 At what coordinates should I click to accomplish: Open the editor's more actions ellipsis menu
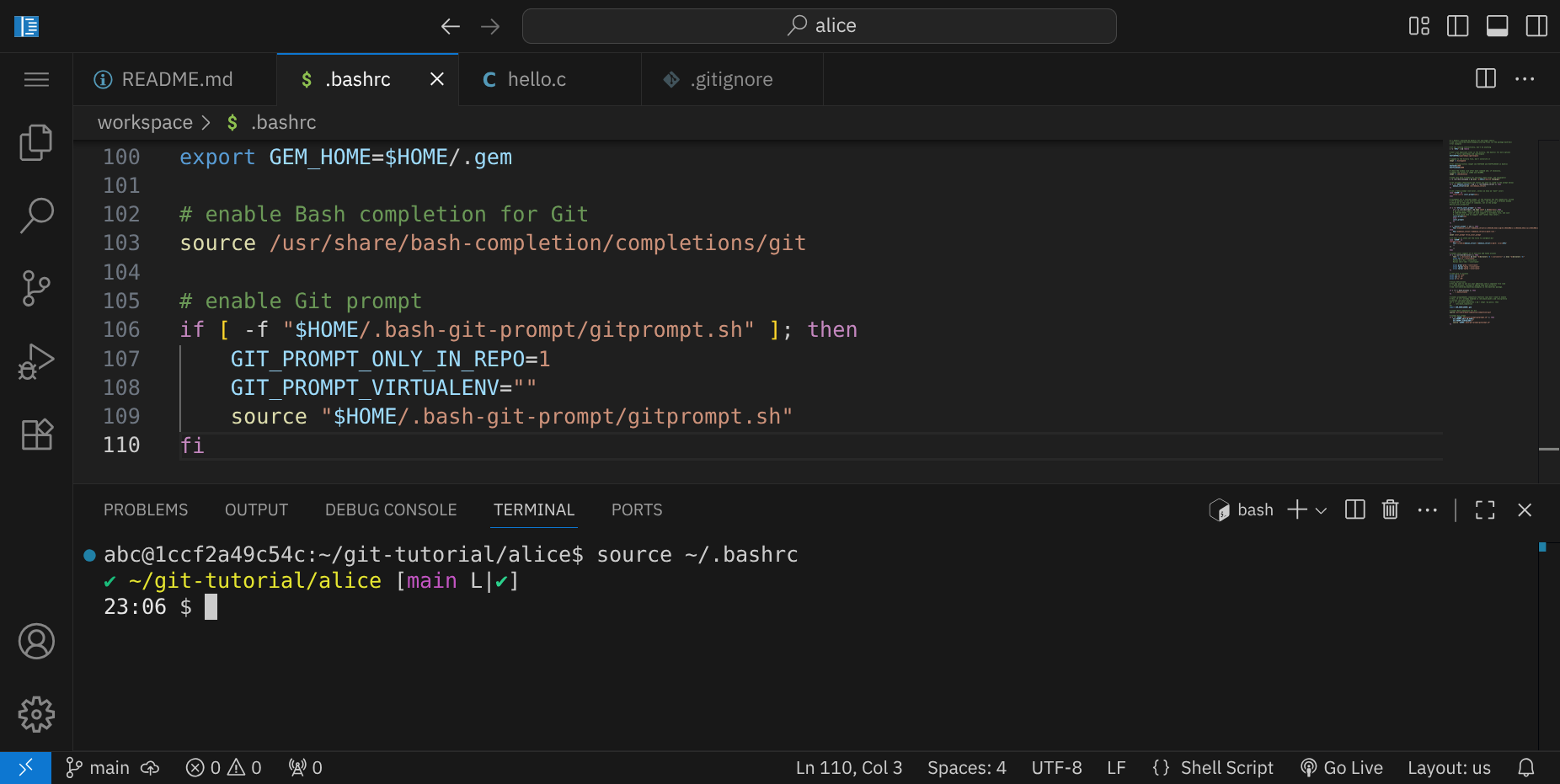(x=1525, y=79)
